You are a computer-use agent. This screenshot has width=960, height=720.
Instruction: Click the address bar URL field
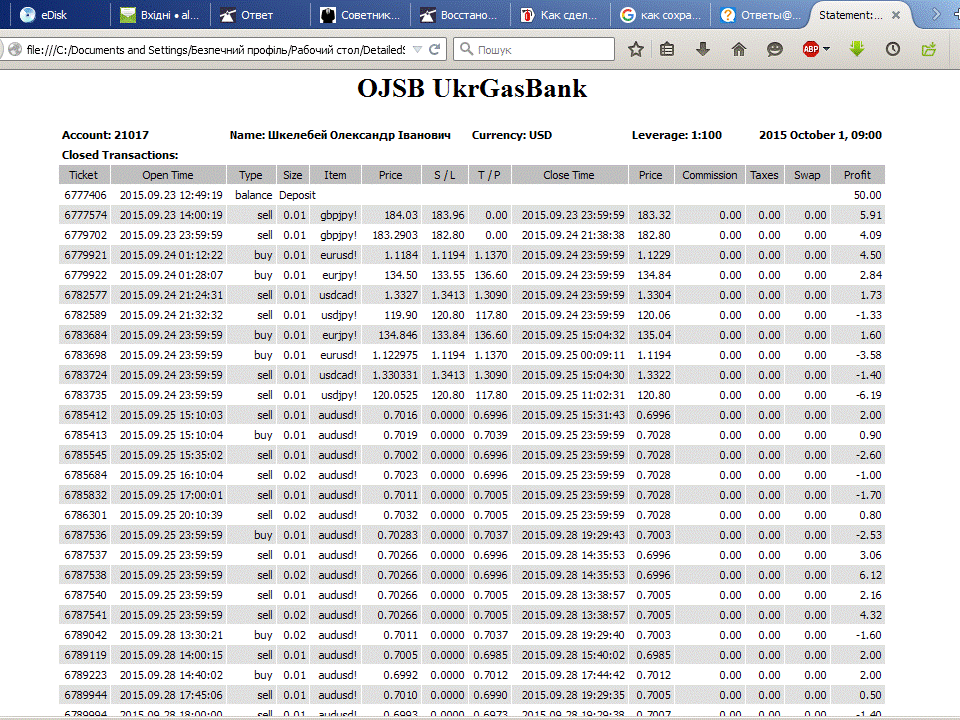pyautogui.click(x=216, y=50)
